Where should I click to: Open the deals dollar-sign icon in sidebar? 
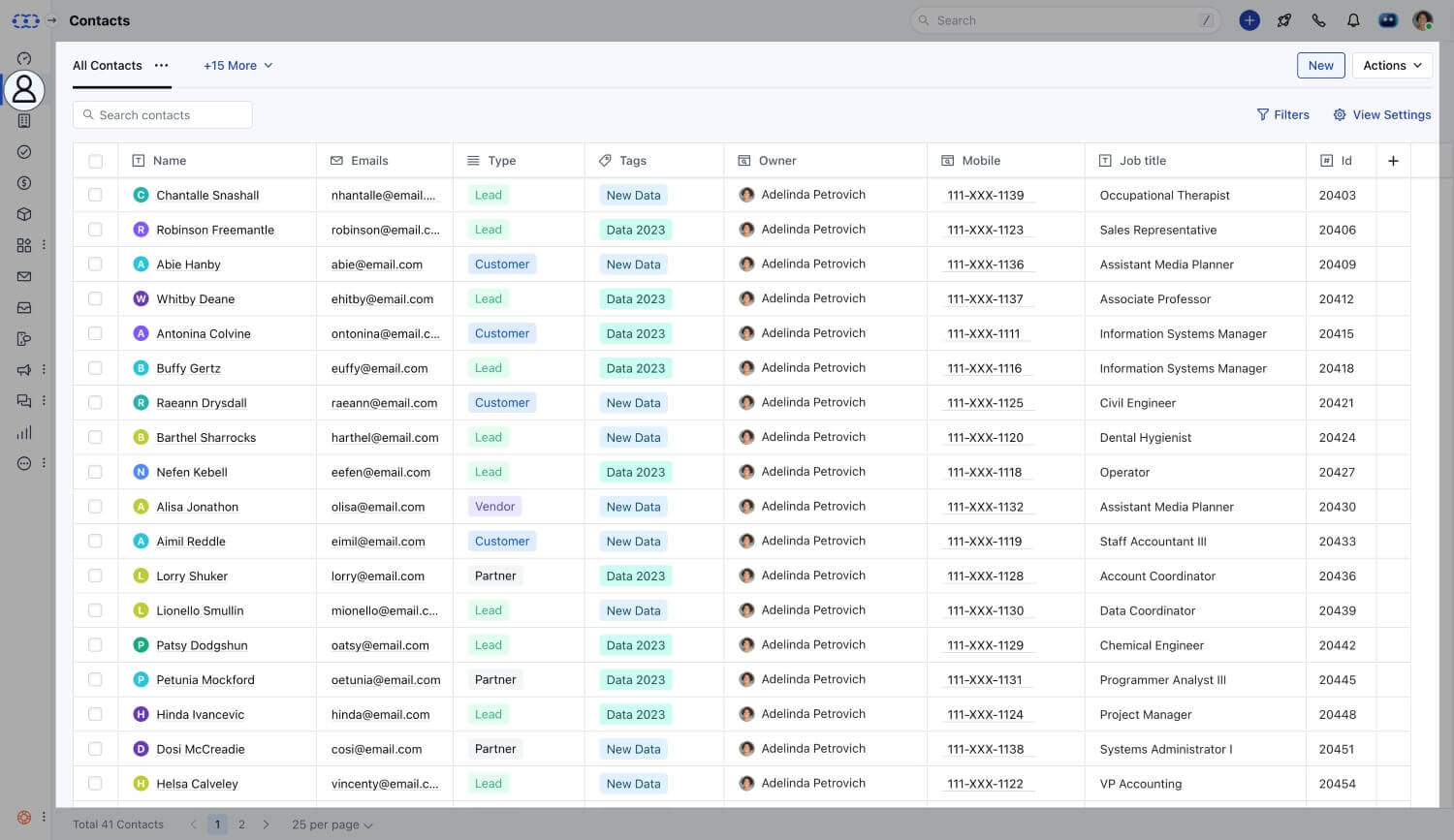click(x=24, y=183)
